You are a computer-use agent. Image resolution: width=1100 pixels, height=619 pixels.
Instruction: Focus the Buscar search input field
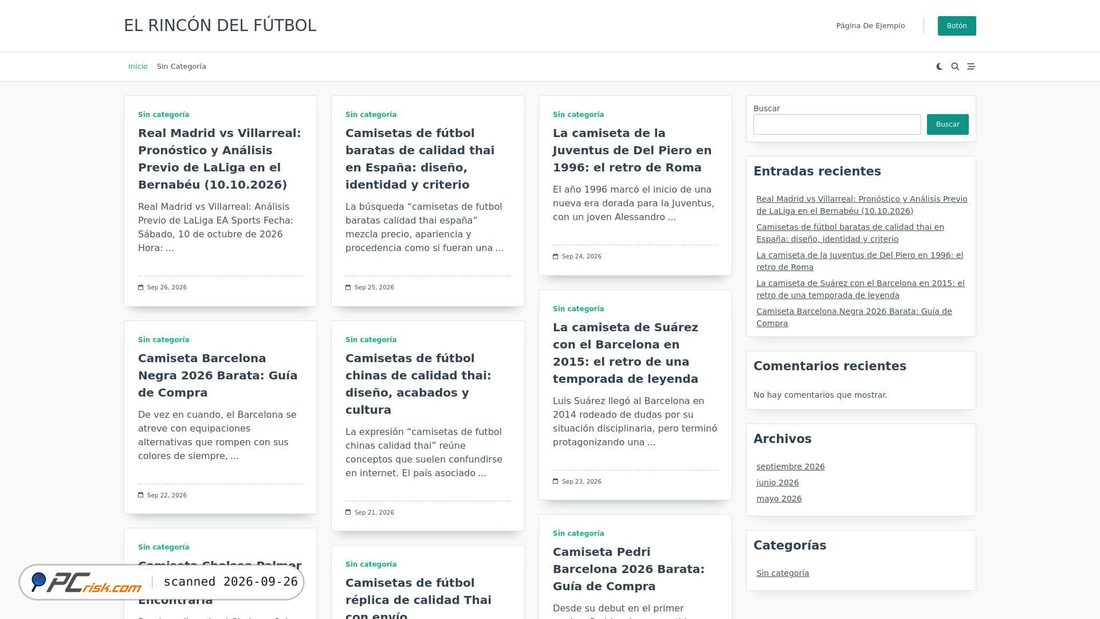tap(836, 124)
